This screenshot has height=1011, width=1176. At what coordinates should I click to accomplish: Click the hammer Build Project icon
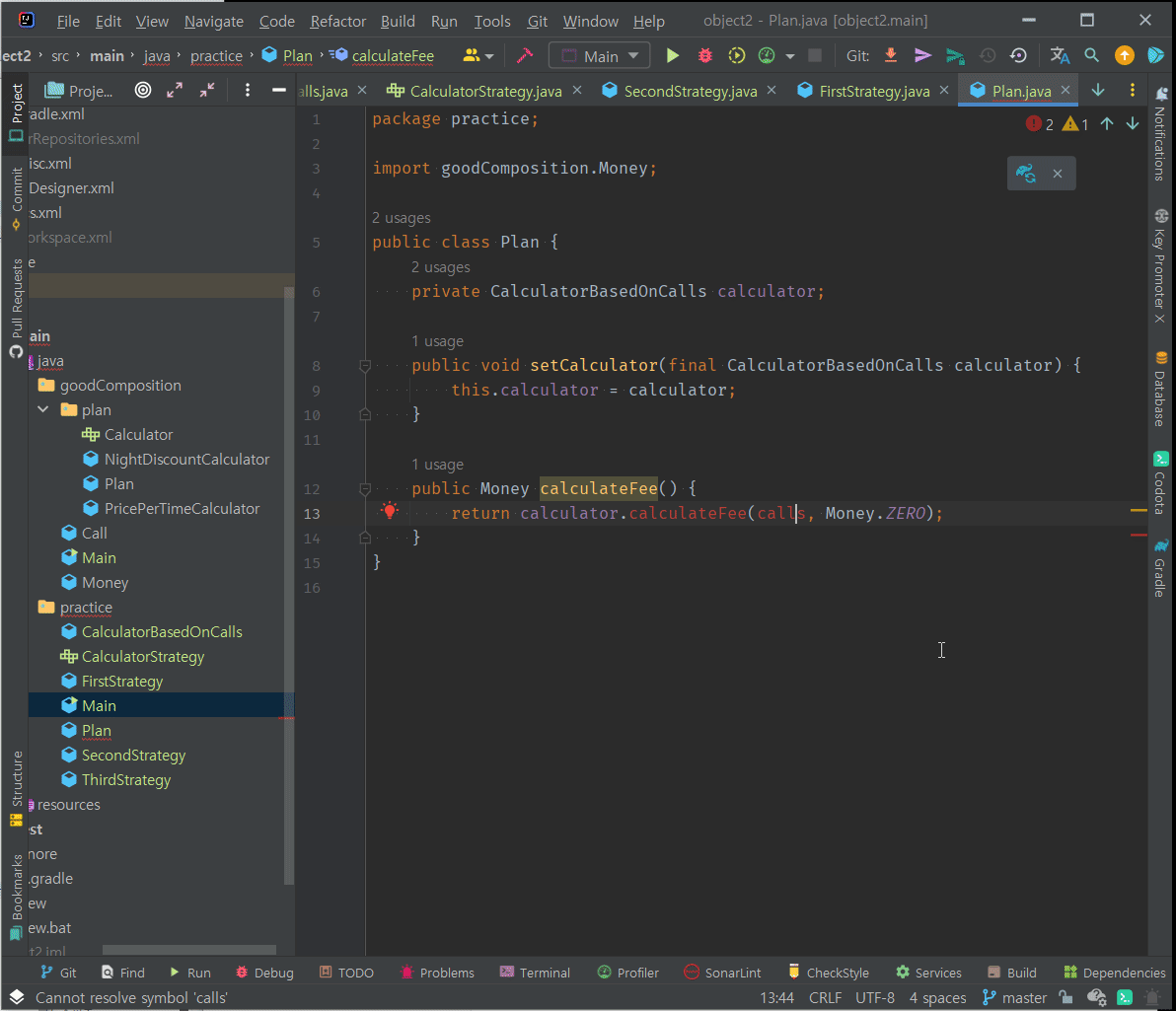click(x=525, y=56)
